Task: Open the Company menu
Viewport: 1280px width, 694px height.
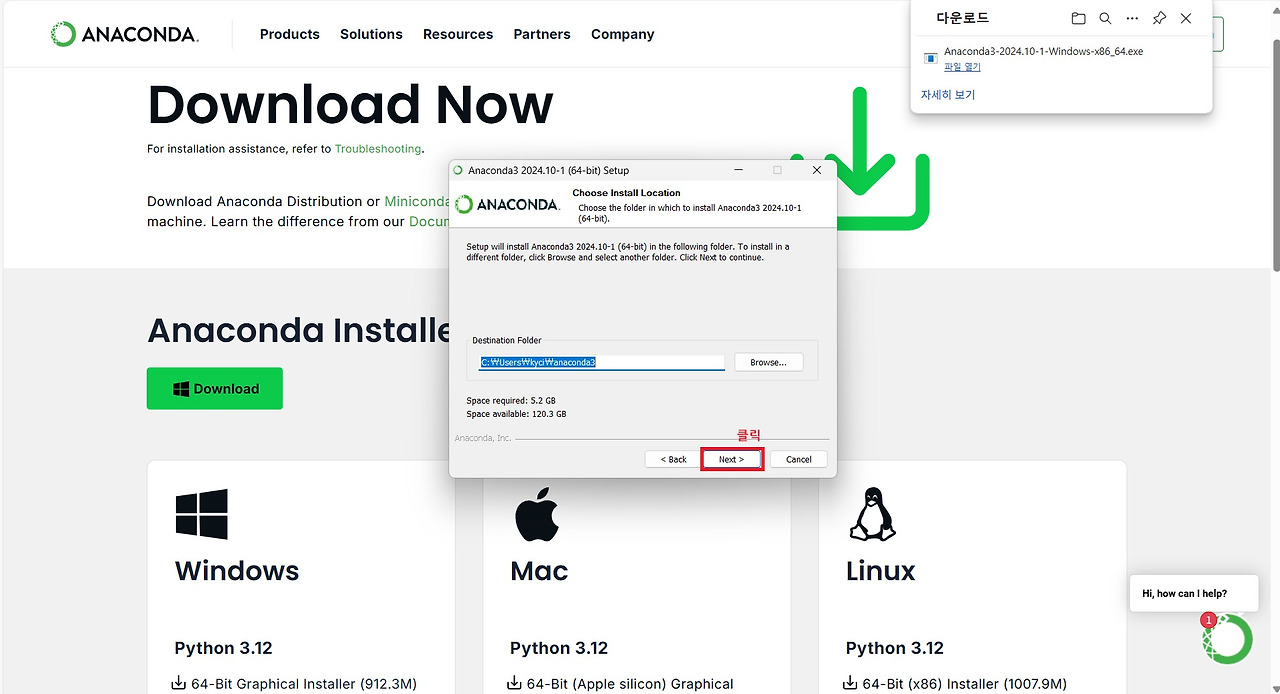Action: [622, 34]
